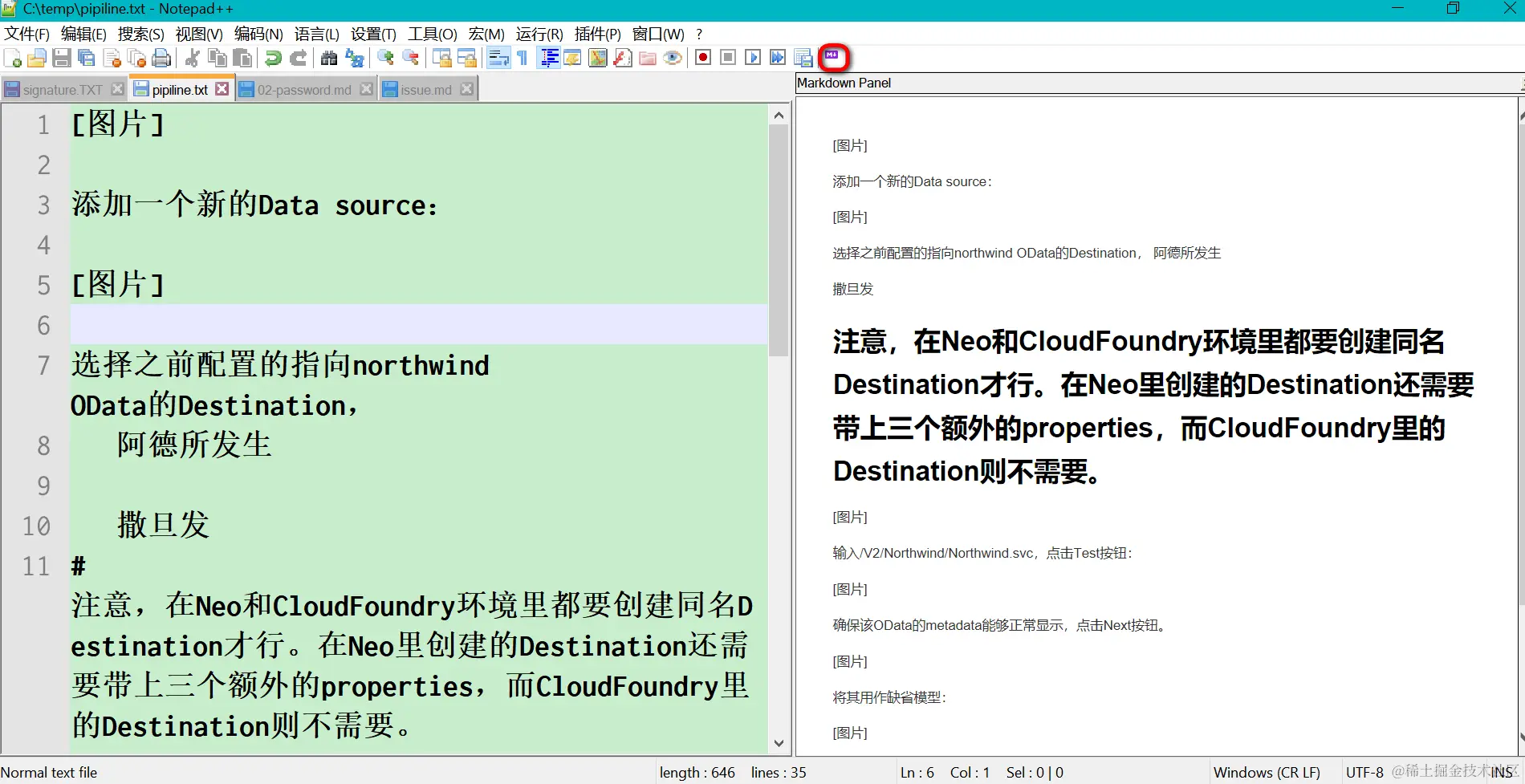Viewport: 1525px width, 784px height.
Task: Cut the selection with the scissors icon
Action: coord(193,58)
